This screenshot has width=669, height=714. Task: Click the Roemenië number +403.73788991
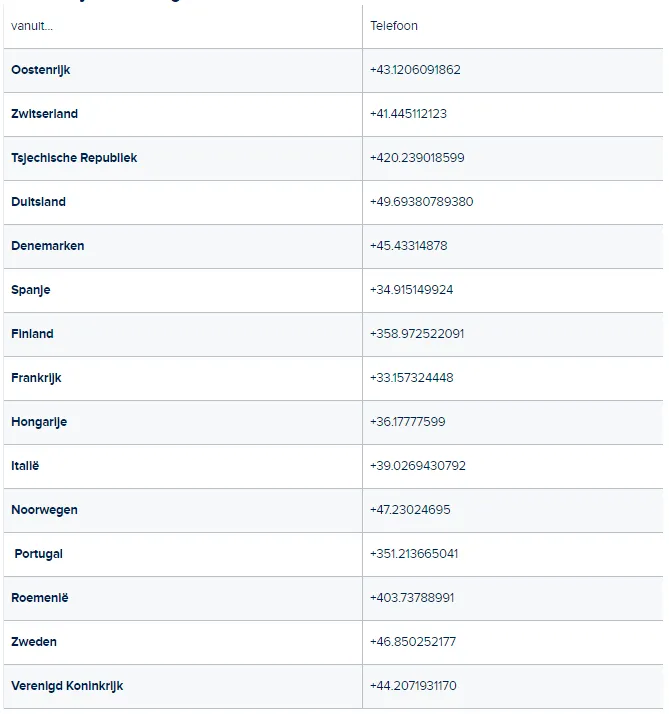[x=412, y=598]
